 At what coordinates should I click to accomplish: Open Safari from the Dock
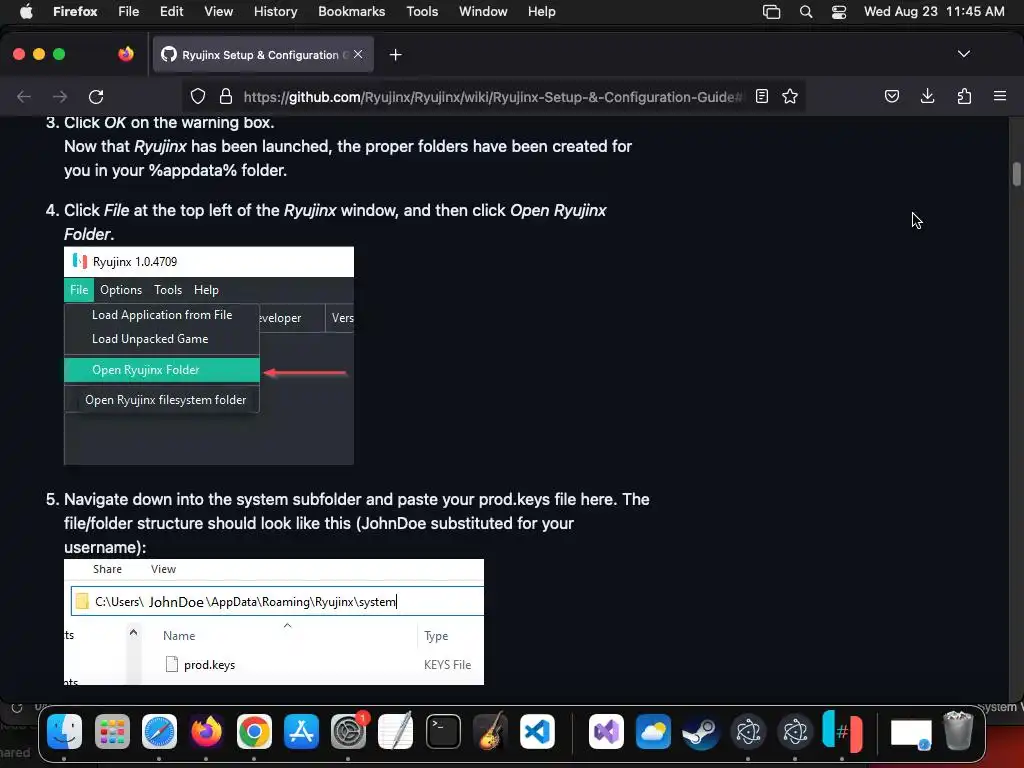159,731
